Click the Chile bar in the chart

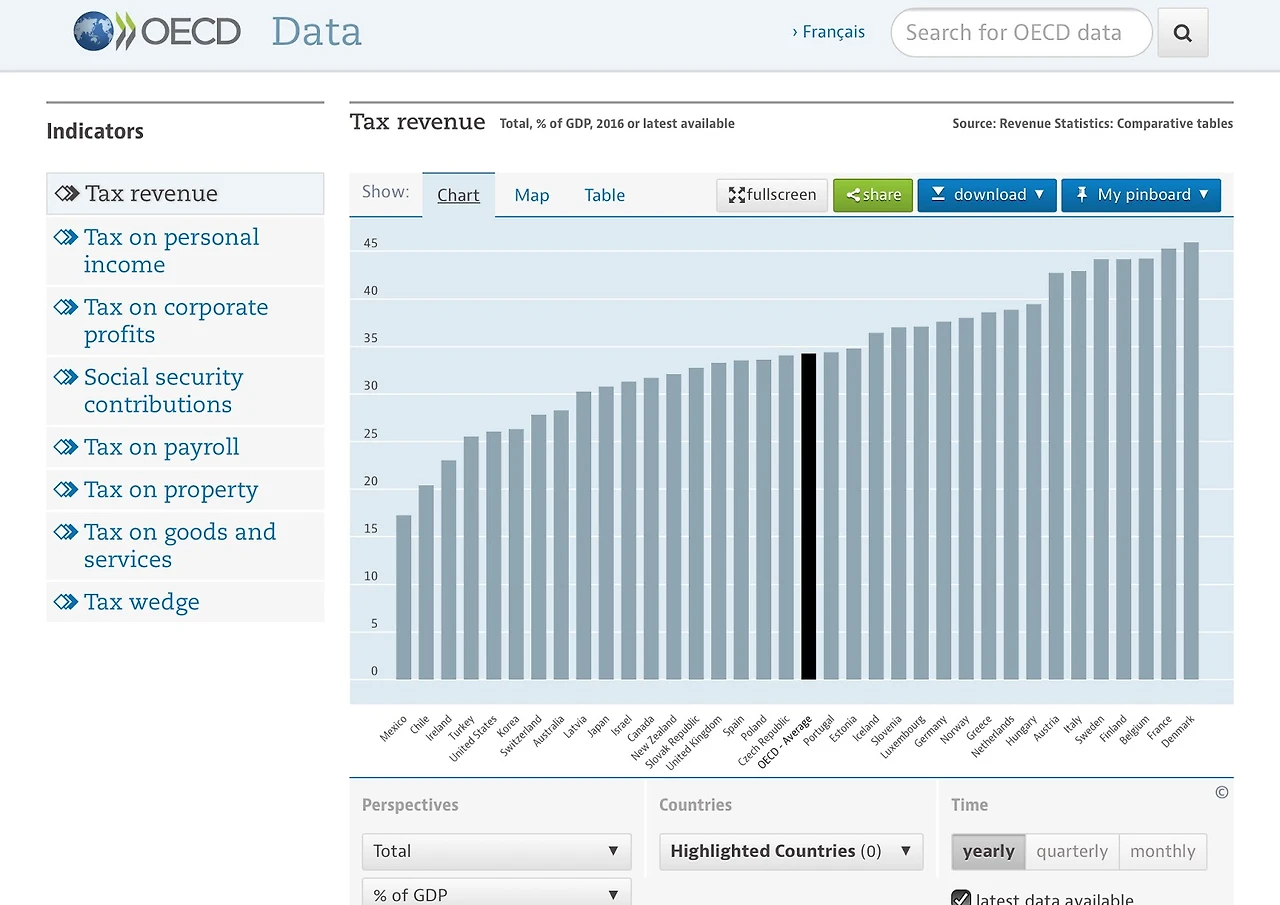[x=426, y=583]
